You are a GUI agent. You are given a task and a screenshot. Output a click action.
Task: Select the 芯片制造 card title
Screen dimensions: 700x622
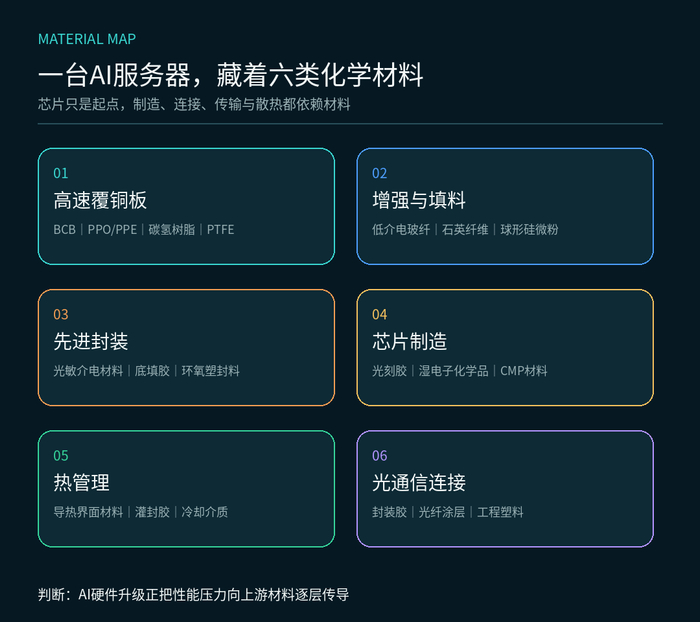pyautogui.click(x=409, y=342)
